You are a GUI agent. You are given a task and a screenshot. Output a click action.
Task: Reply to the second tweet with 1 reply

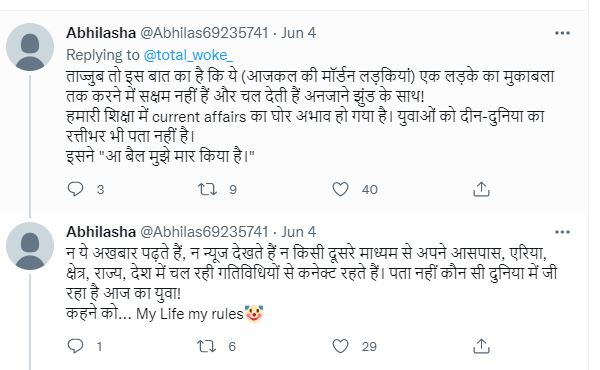point(75,346)
